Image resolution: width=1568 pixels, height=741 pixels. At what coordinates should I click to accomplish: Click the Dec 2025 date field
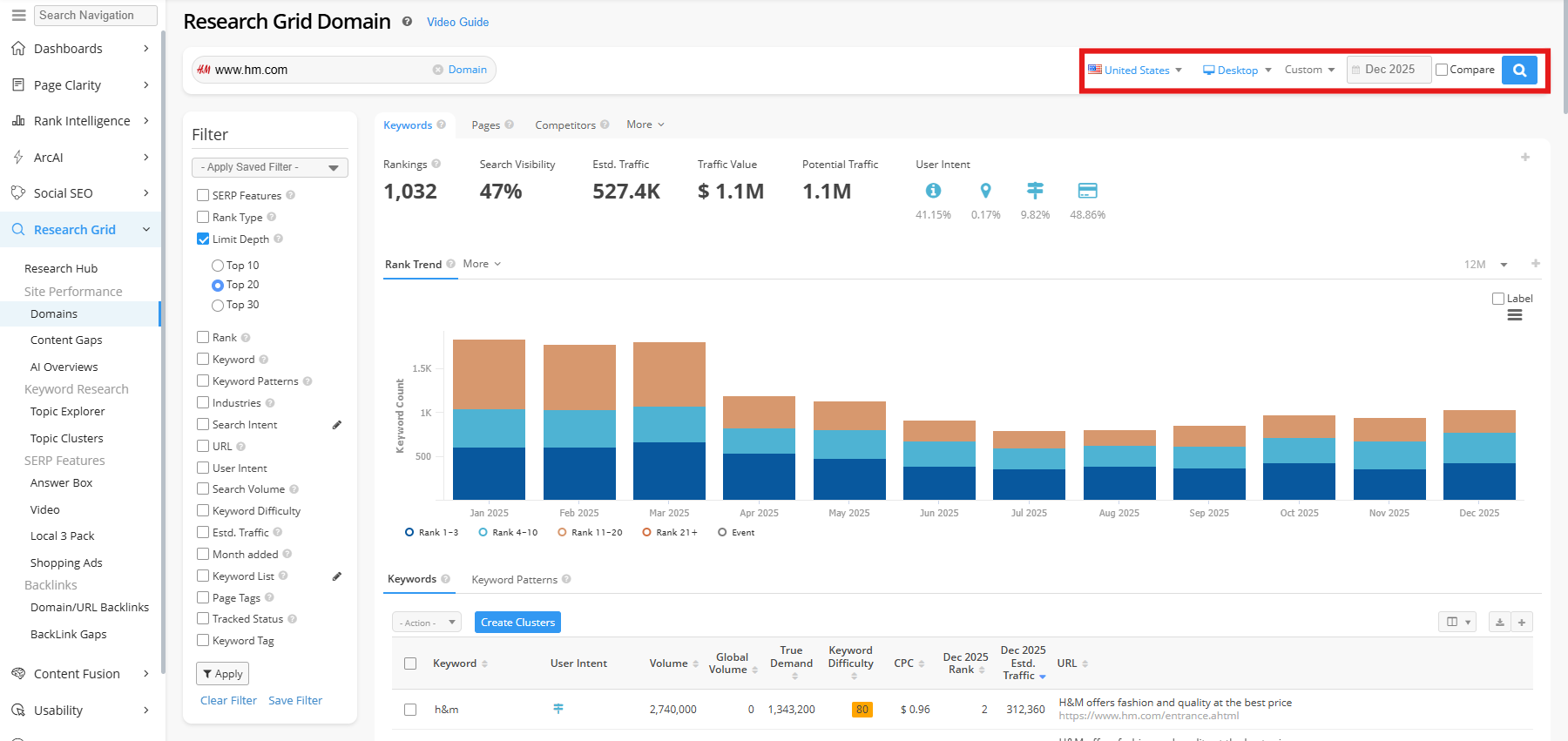pyautogui.click(x=1389, y=70)
